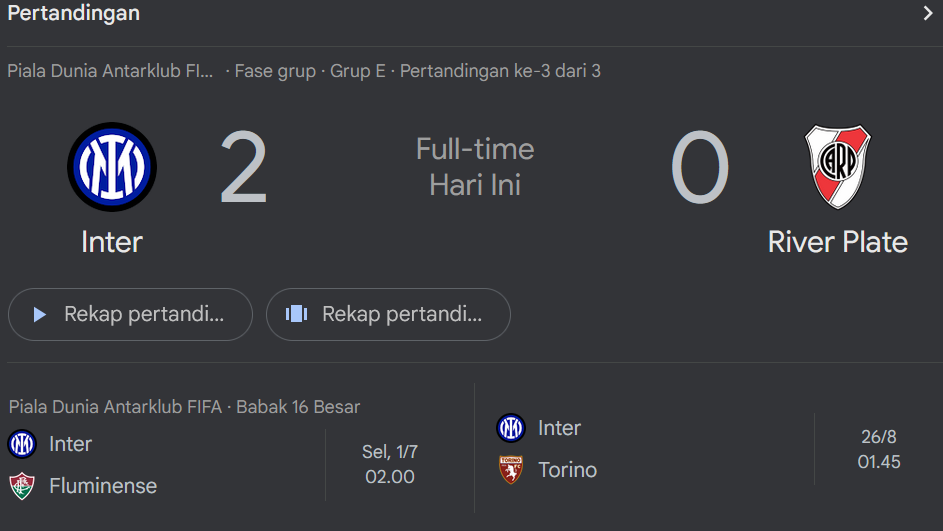Click the River Plate club crest
Image resolution: width=943 pixels, height=531 pixels.
[x=838, y=167]
